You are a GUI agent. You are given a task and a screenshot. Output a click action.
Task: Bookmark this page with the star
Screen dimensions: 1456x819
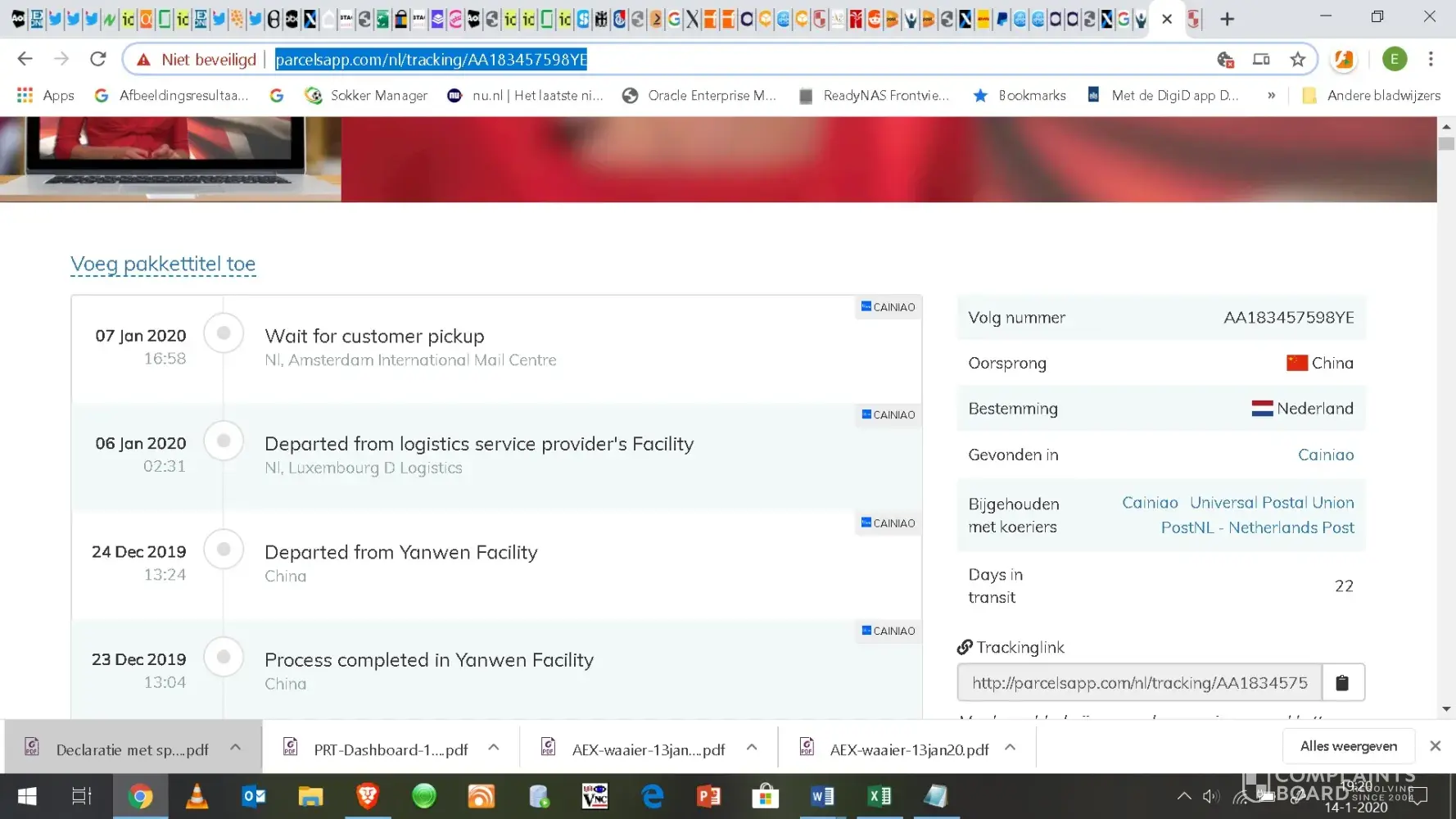tap(1298, 59)
